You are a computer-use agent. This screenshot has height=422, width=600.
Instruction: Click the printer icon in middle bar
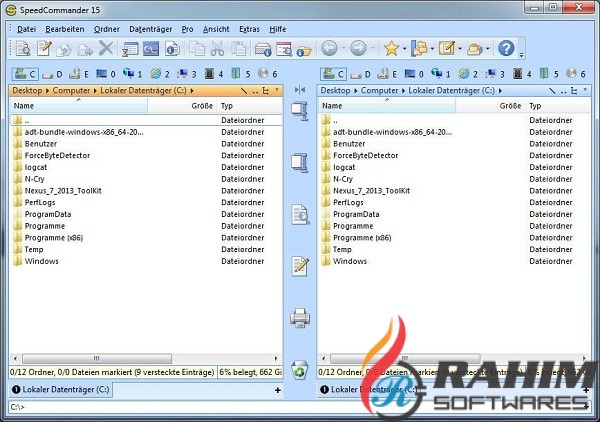(300, 318)
